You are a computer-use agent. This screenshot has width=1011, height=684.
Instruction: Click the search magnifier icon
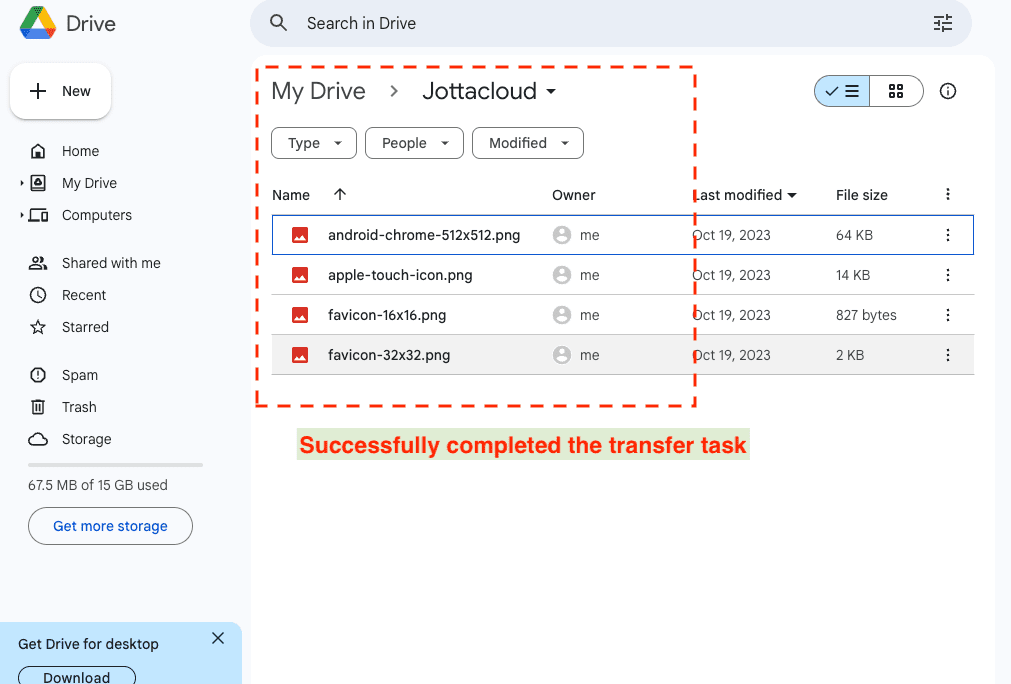[x=278, y=23]
